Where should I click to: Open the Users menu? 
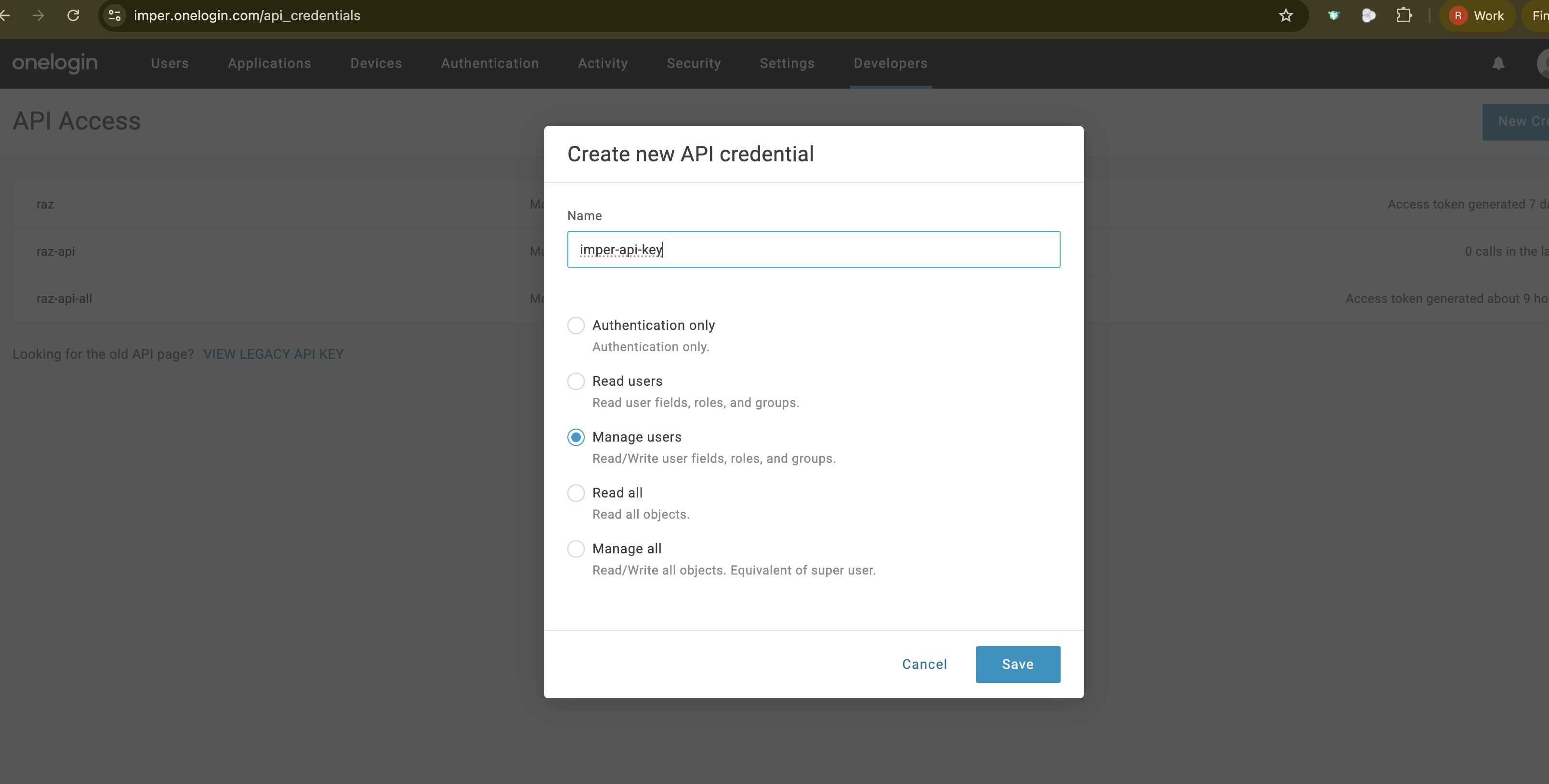click(x=170, y=63)
